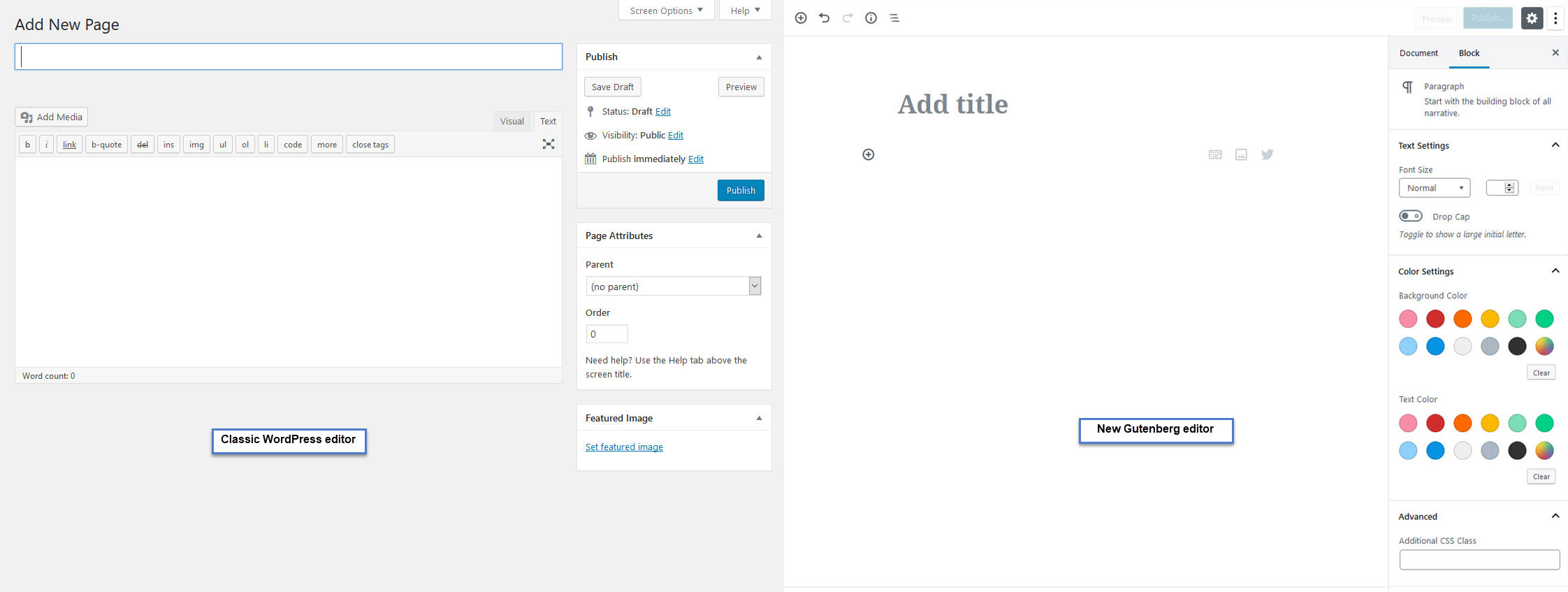Select the Block sidebar tab

click(x=1469, y=53)
